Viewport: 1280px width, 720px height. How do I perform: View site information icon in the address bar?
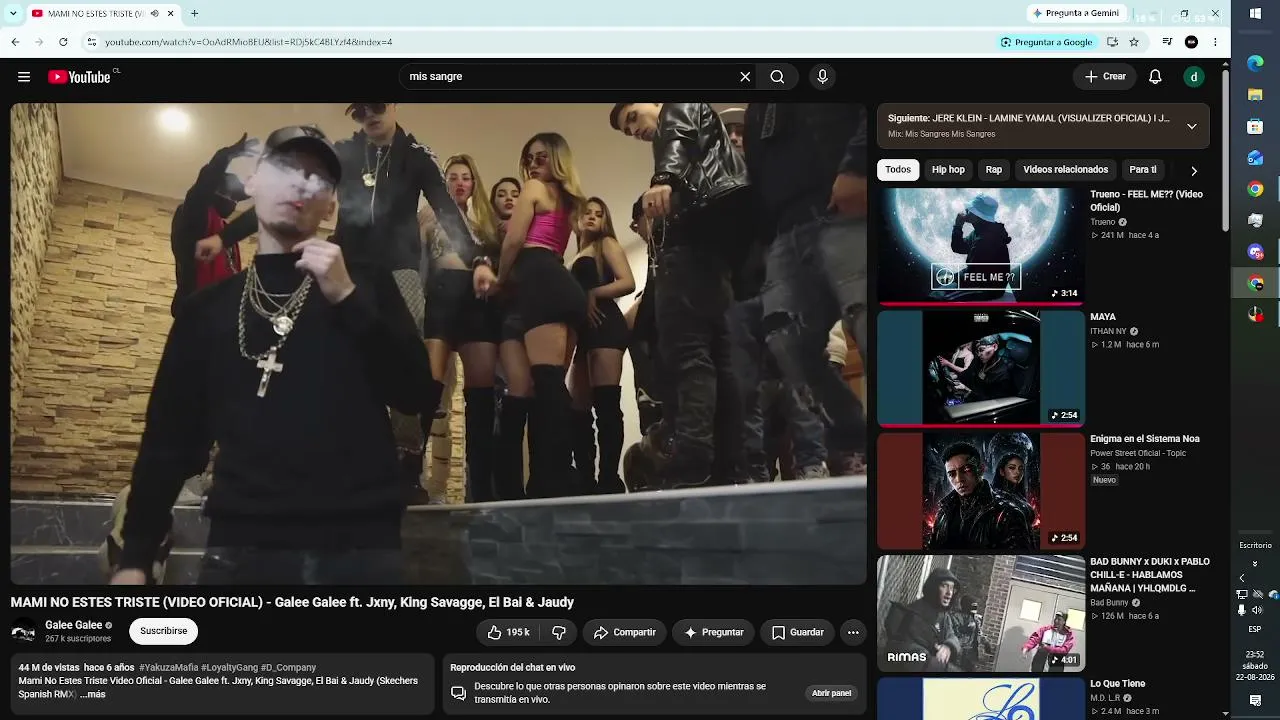click(x=91, y=42)
